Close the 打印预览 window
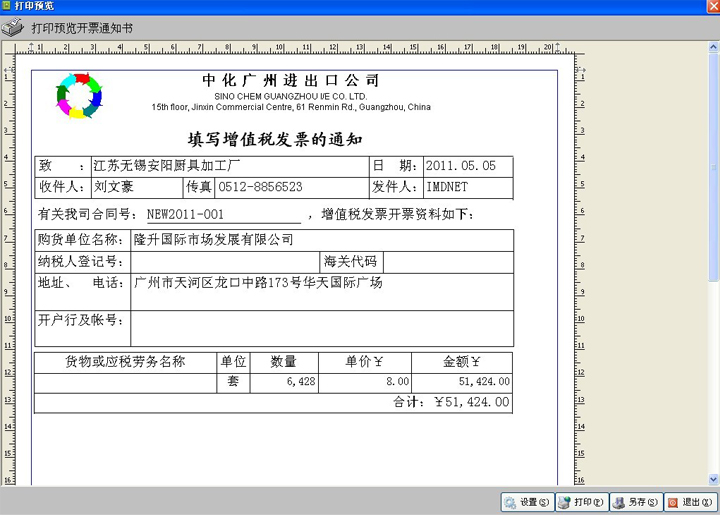The height and width of the screenshot is (529, 720). (714, 6)
